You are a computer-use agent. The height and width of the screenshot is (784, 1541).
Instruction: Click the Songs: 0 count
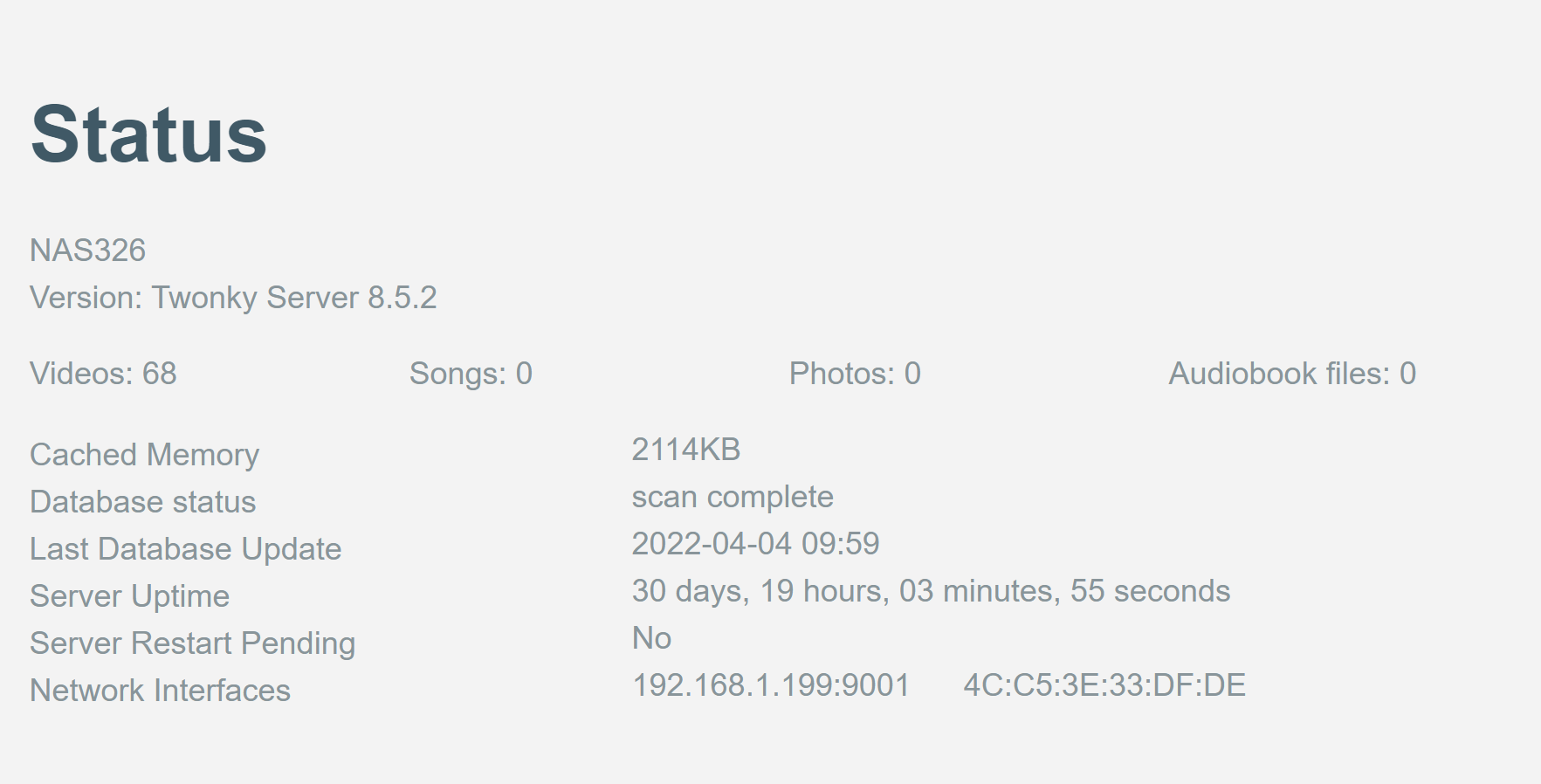471,374
